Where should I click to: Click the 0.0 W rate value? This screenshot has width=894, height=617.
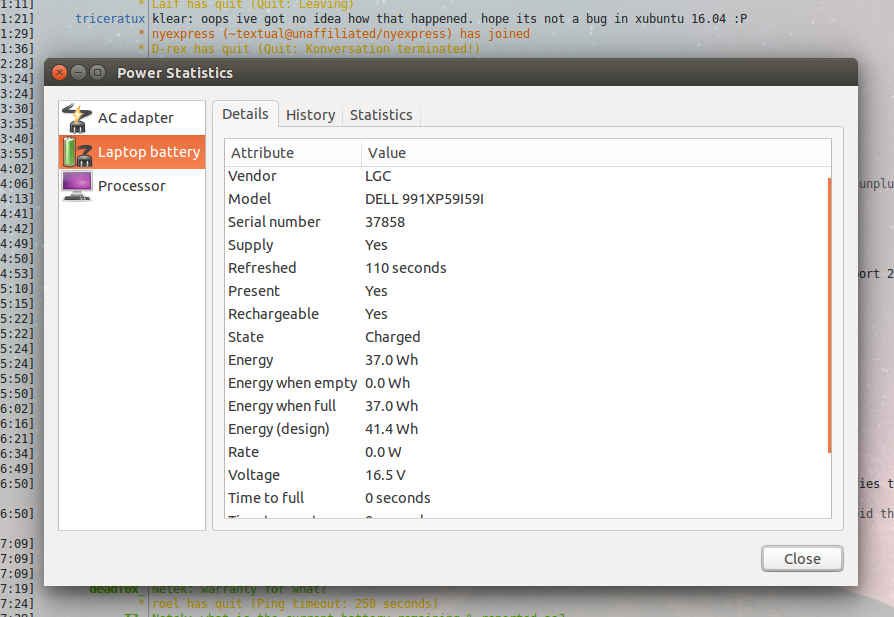383,452
